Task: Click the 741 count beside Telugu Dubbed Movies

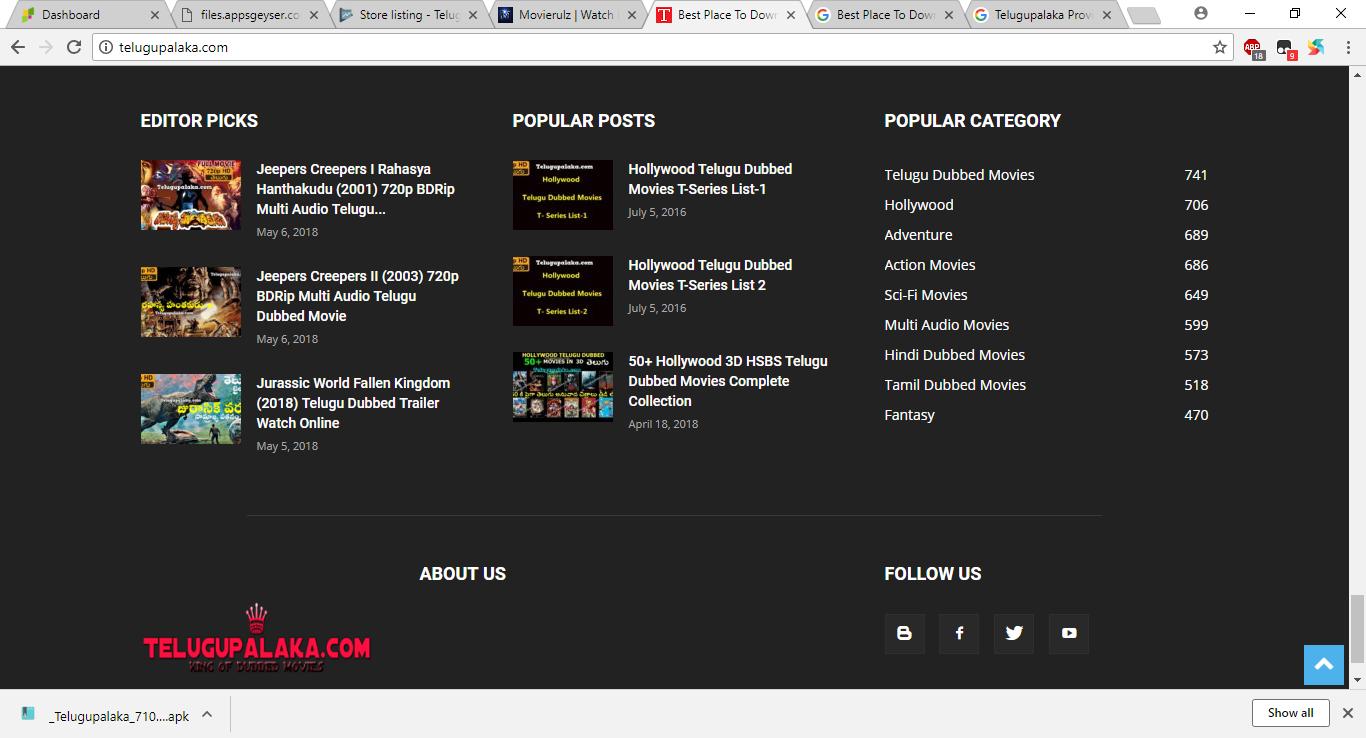Action: tap(1196, 175)
